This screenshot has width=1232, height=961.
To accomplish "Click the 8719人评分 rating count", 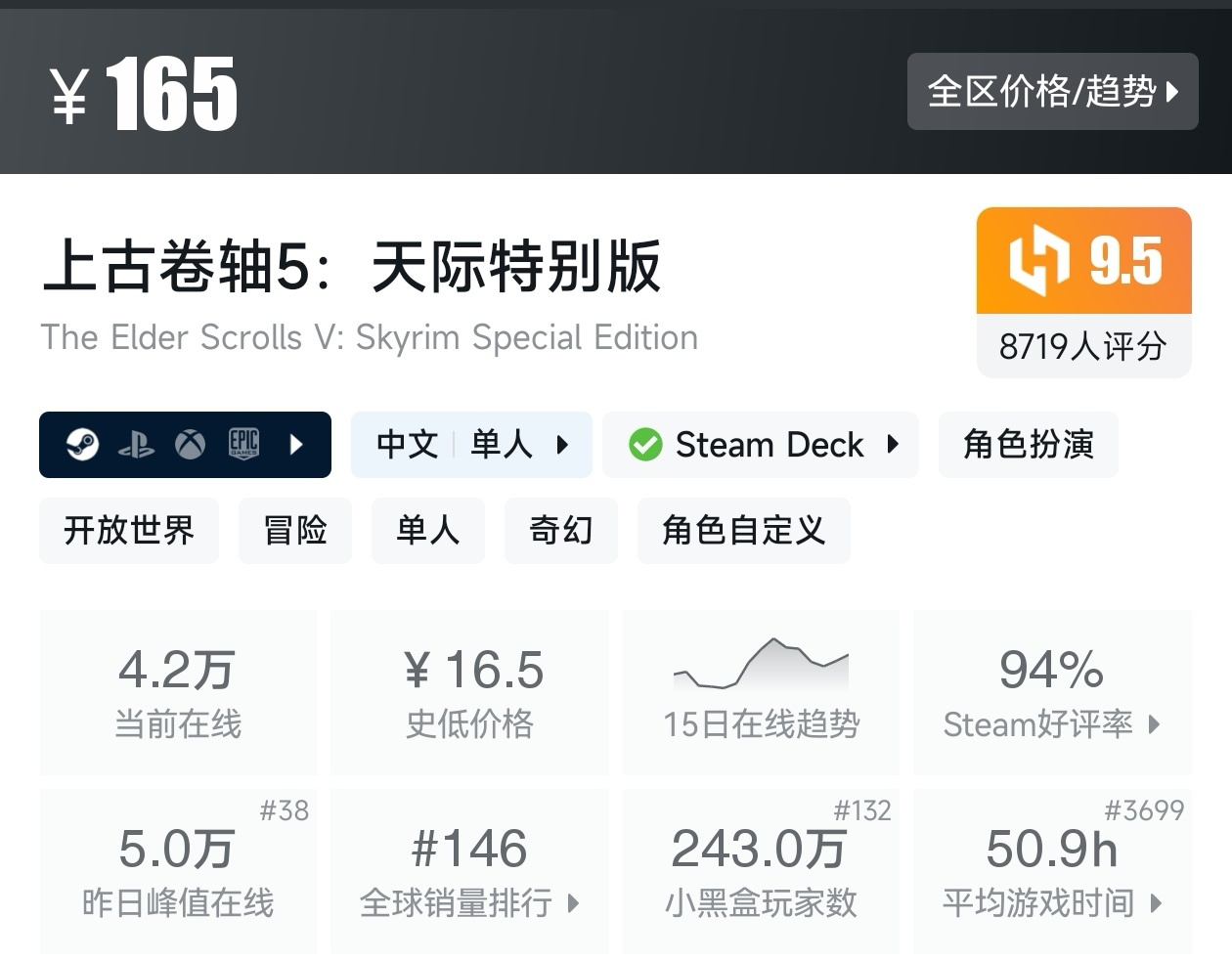I will (1083, 346).
